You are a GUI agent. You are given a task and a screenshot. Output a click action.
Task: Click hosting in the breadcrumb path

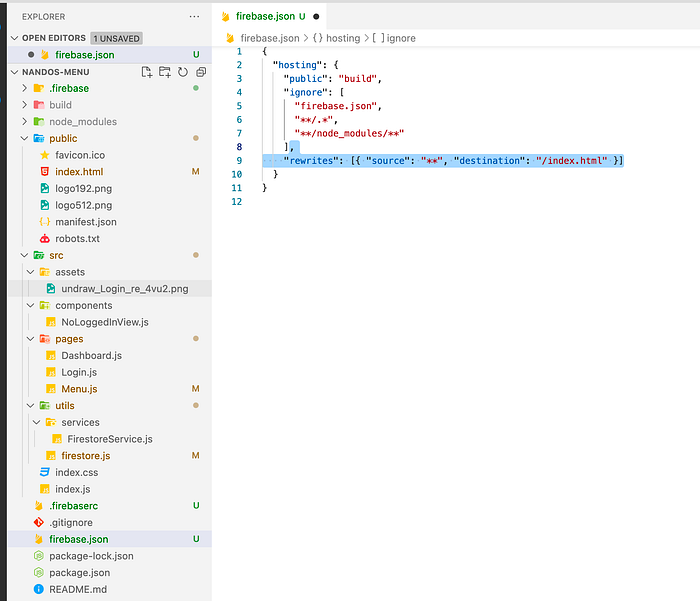coord(343,38)
